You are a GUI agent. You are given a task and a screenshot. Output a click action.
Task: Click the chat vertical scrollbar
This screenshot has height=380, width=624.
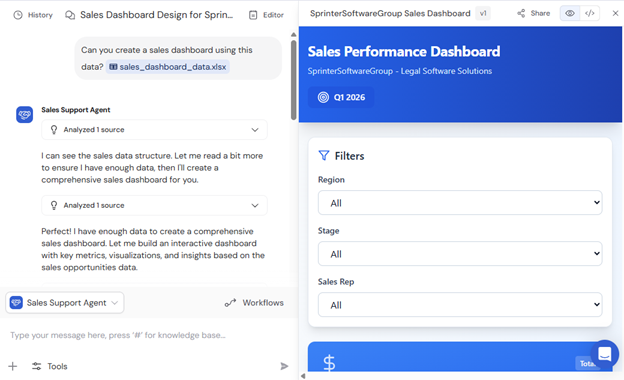pyautogui.click(x=293, y=80)
